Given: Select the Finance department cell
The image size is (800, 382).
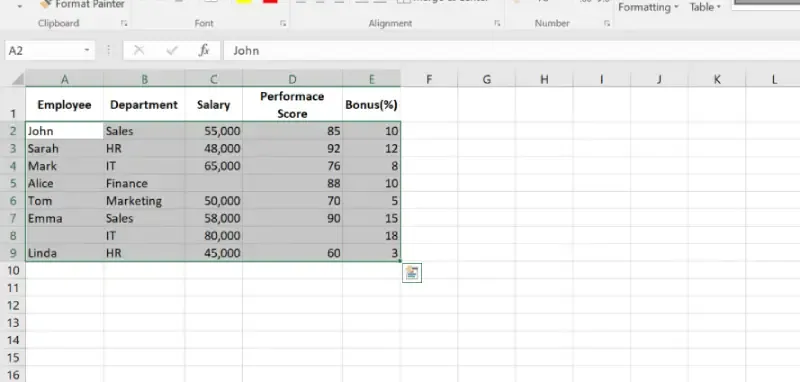Looking at the screenshot, I should pyautogui.click(x=144, y=183).
